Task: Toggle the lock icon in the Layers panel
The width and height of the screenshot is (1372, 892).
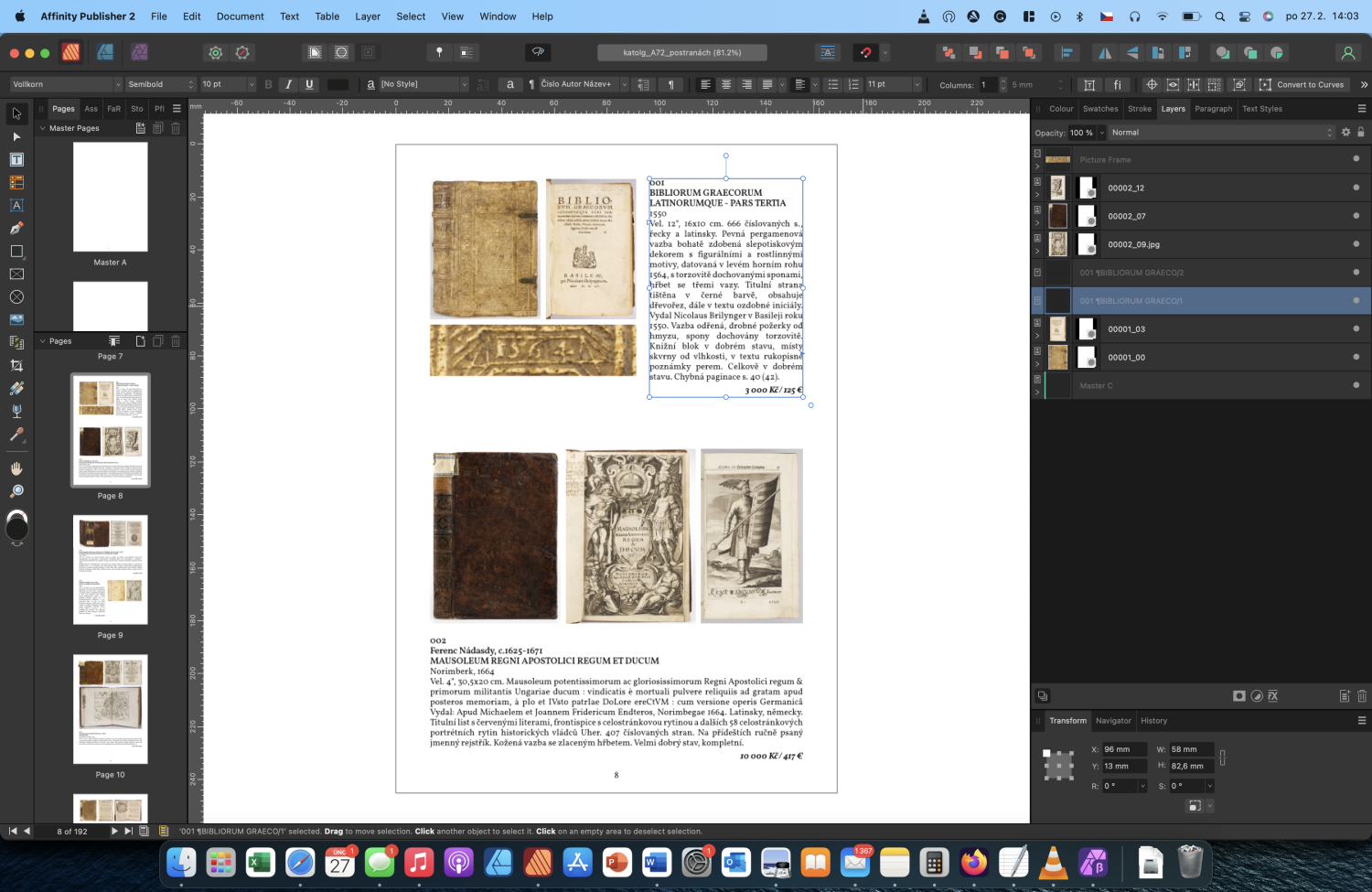Action: 1362,132
